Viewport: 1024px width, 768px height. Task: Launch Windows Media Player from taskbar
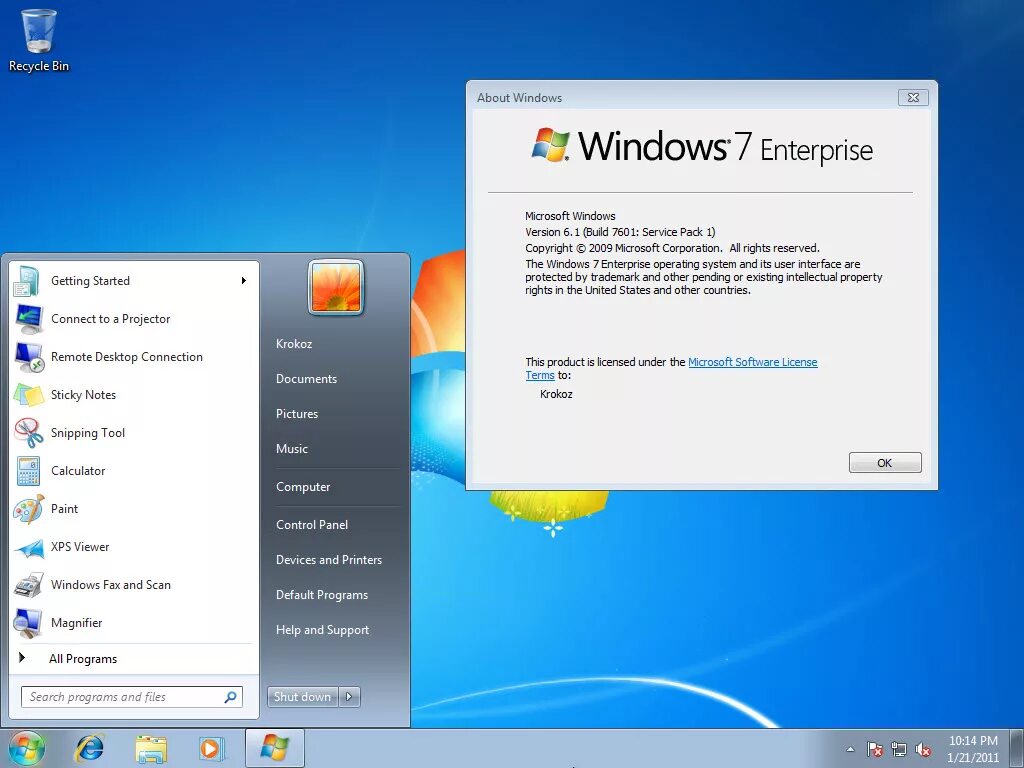point(212,748)
